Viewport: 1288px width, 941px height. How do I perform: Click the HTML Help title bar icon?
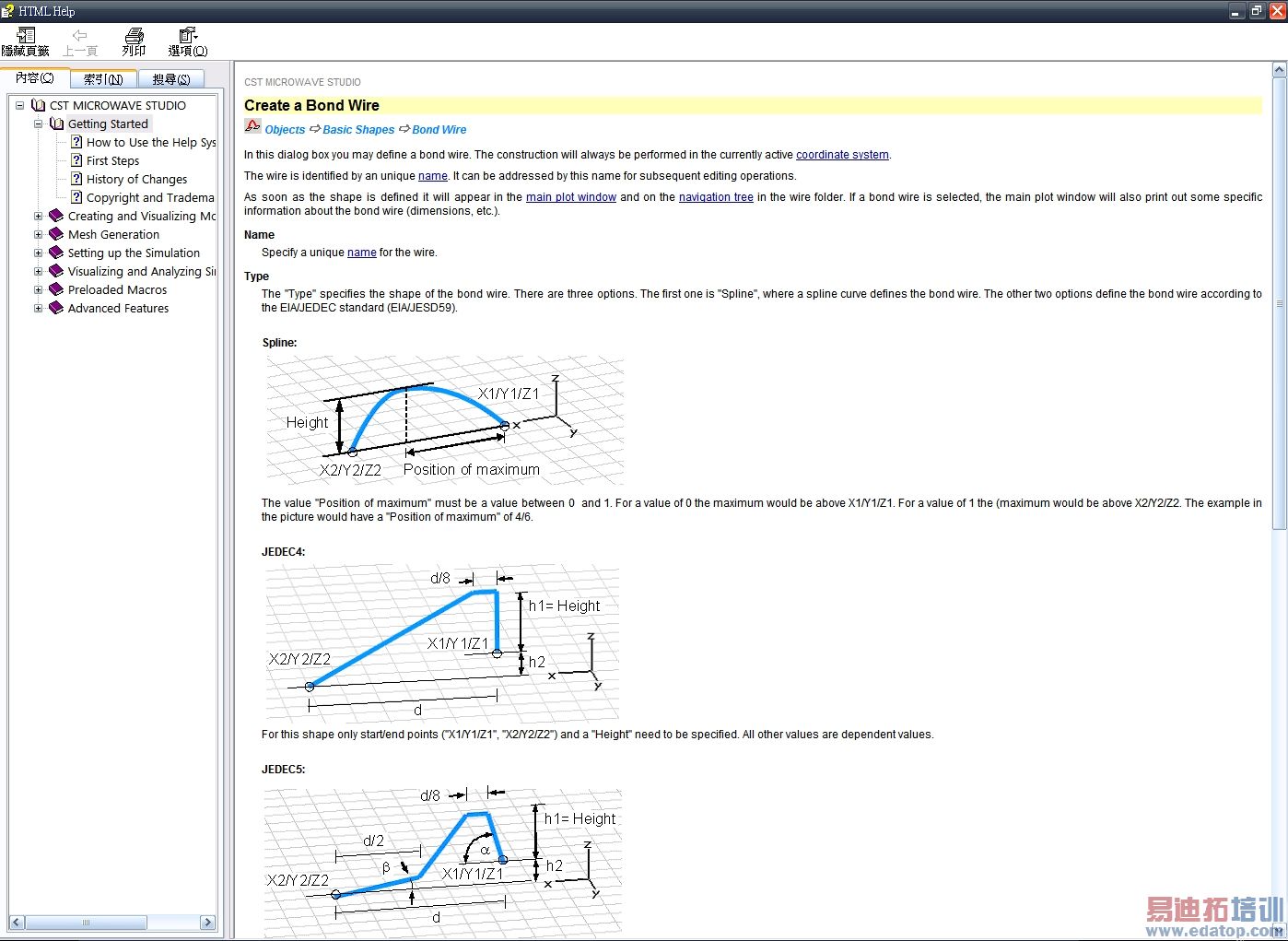8,11
